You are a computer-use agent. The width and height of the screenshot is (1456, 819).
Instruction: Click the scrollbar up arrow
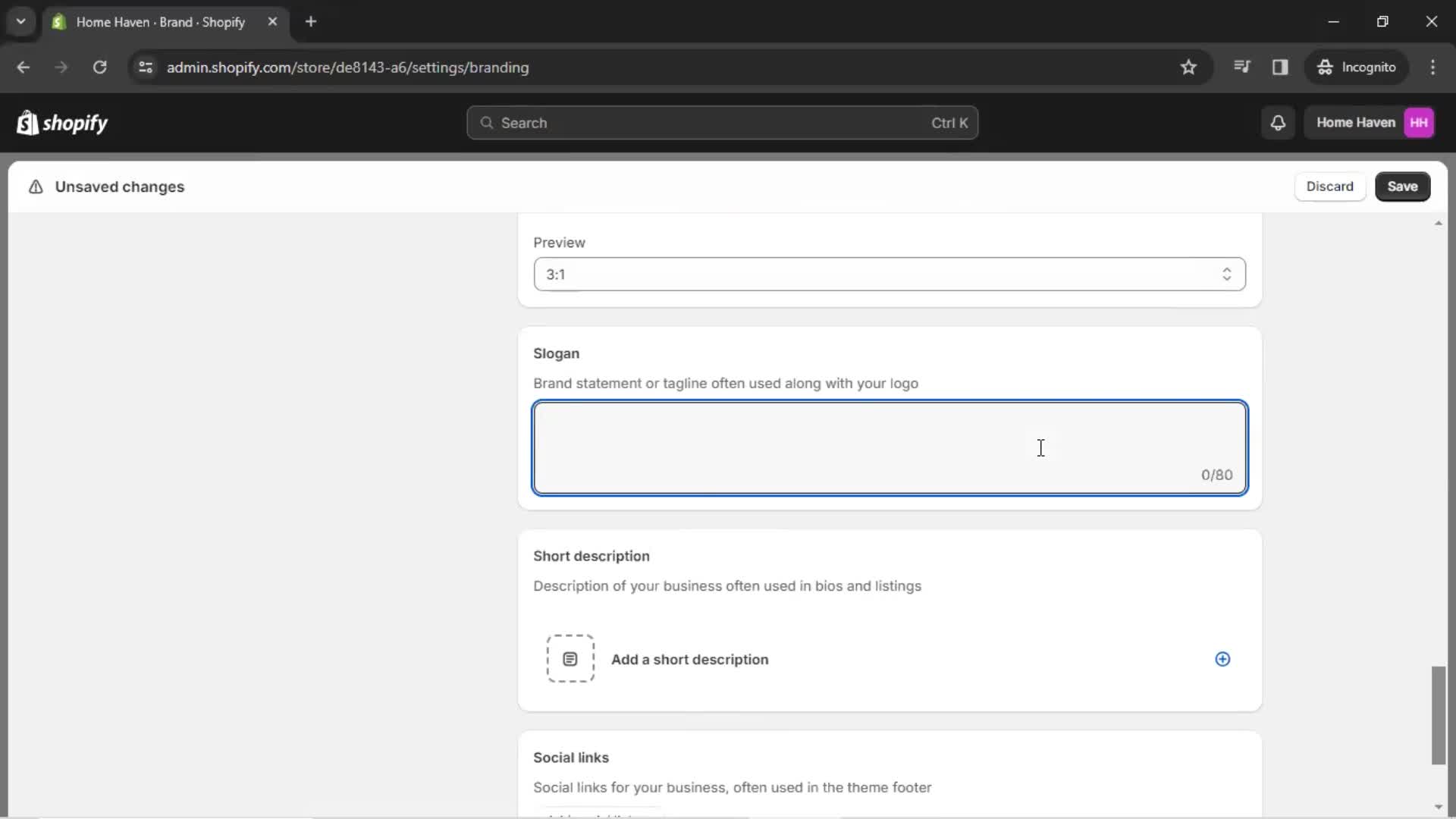1439,223
